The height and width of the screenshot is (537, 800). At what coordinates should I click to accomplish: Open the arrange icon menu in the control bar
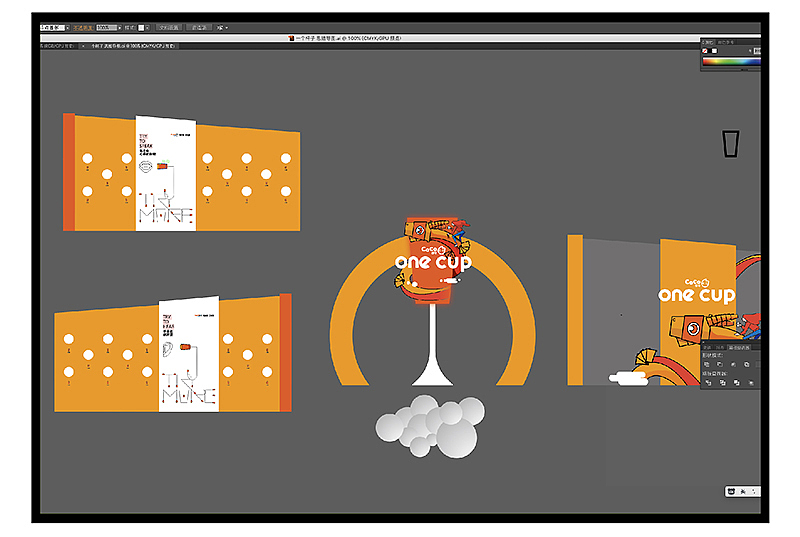pos(221,28)
